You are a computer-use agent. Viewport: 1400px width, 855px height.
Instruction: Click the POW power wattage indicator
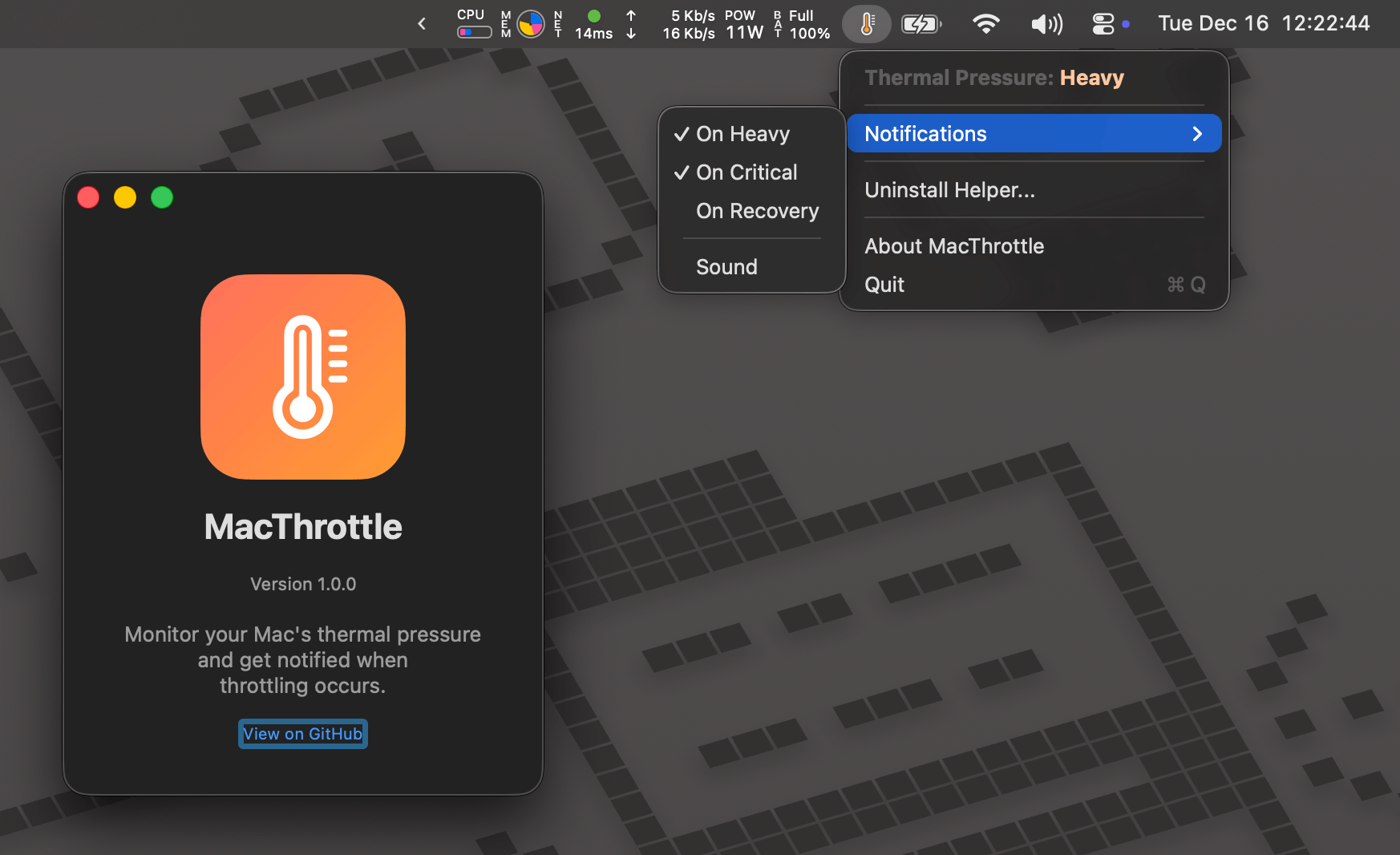click(739, 24)
